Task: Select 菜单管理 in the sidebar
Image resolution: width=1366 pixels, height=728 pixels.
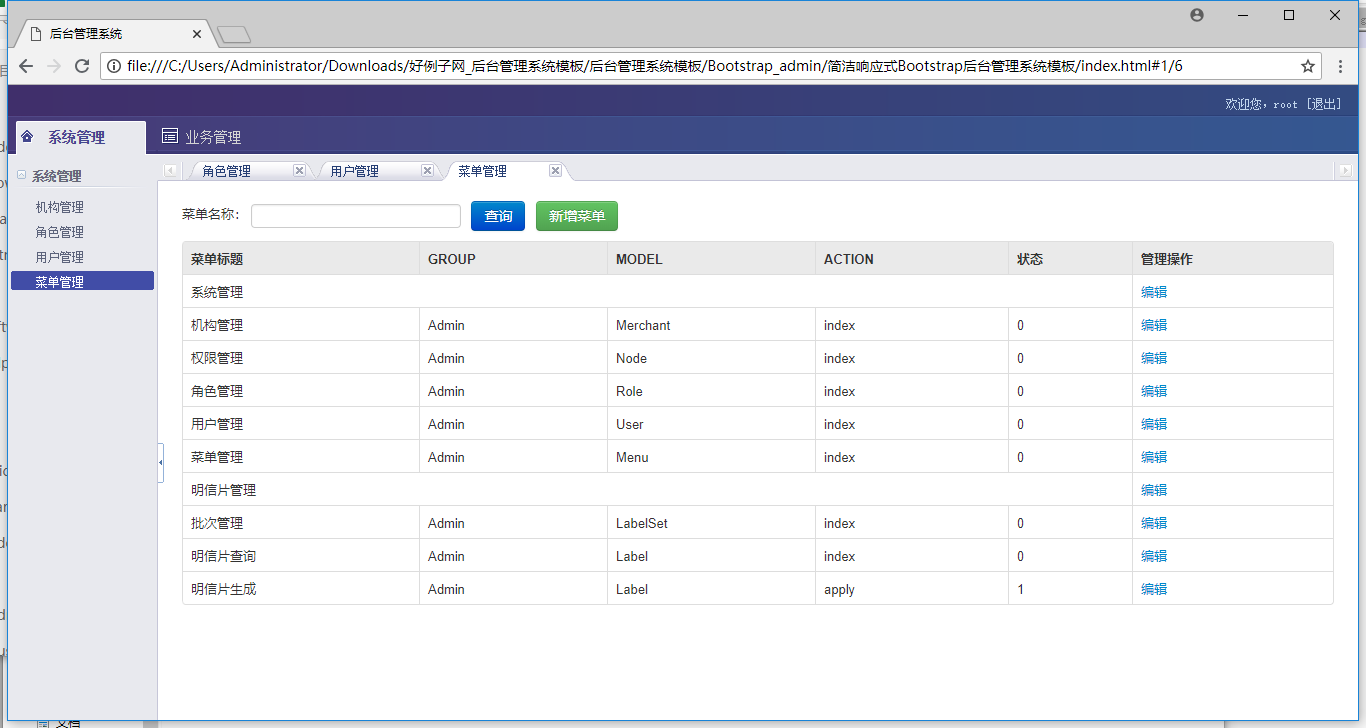Action: click(x=82, y=282)
